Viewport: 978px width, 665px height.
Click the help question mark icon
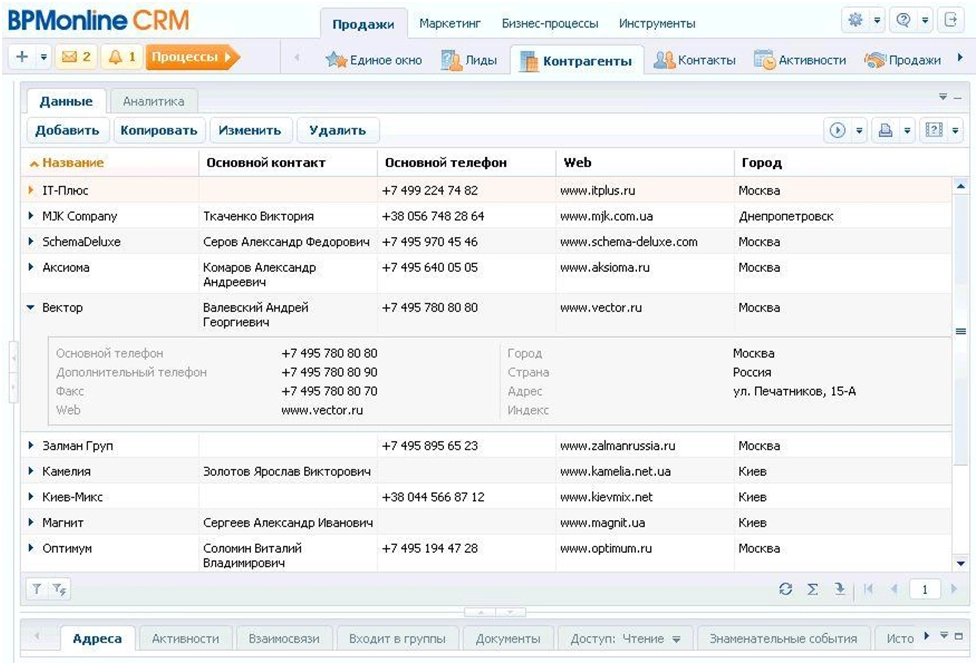[x=903, y=18]
